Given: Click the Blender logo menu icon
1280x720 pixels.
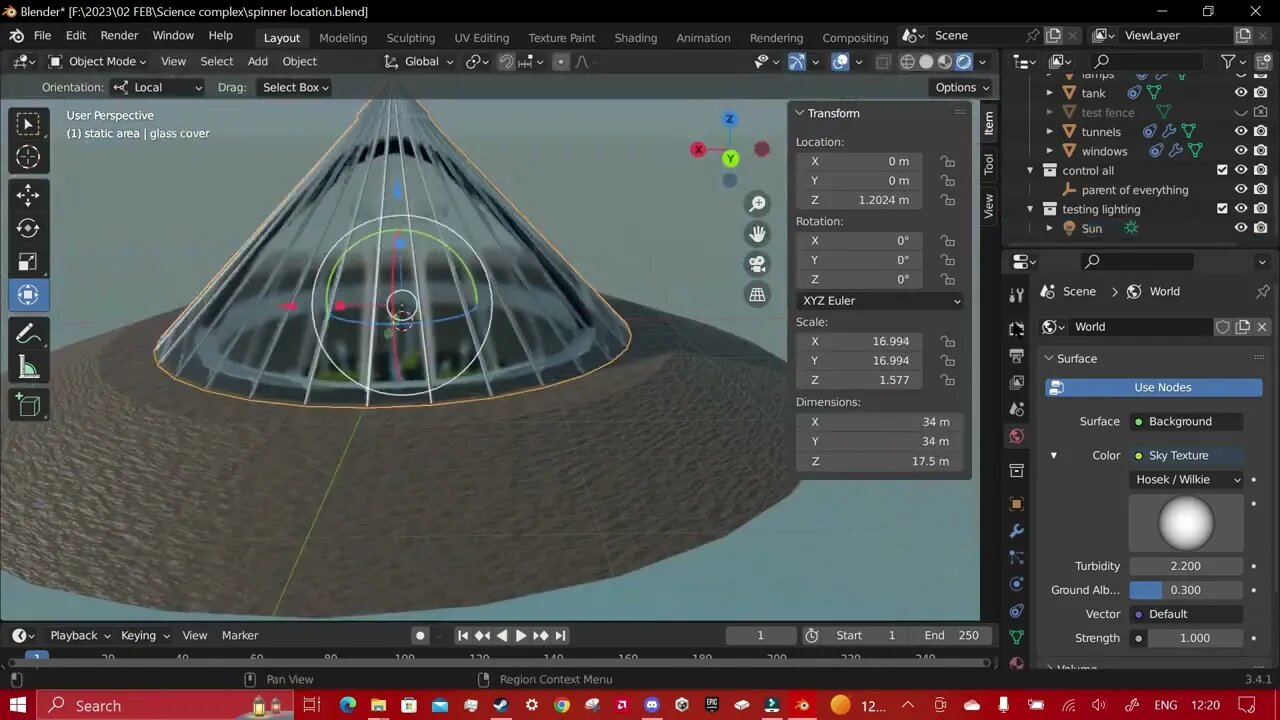Looking at the screenshot, I should 16,35.
